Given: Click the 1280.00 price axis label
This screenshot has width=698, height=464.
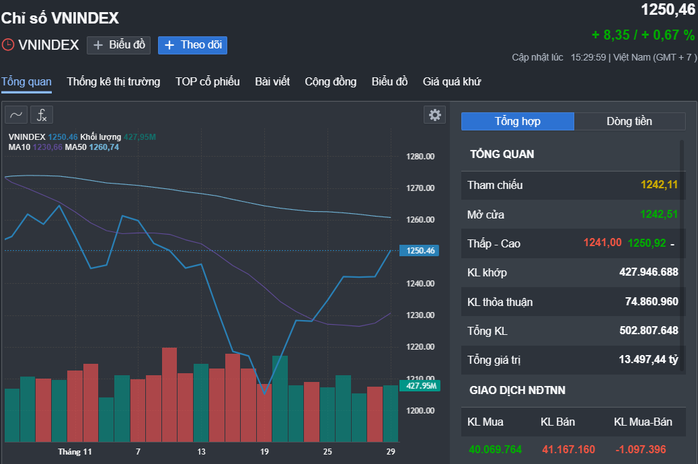Looking at the screenshot, I should (x=420, y=156).
